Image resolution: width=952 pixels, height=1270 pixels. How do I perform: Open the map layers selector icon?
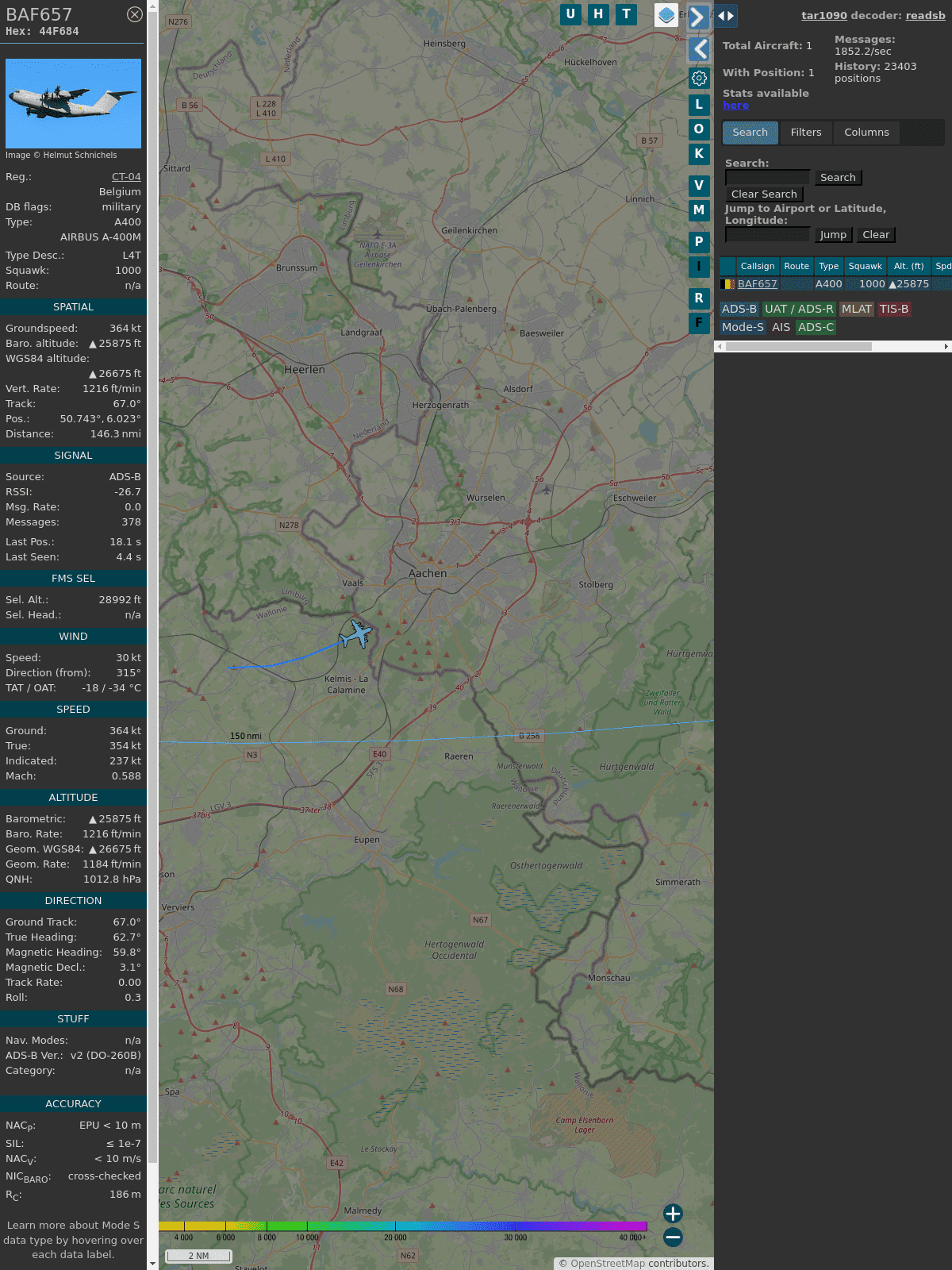(666, 15)
